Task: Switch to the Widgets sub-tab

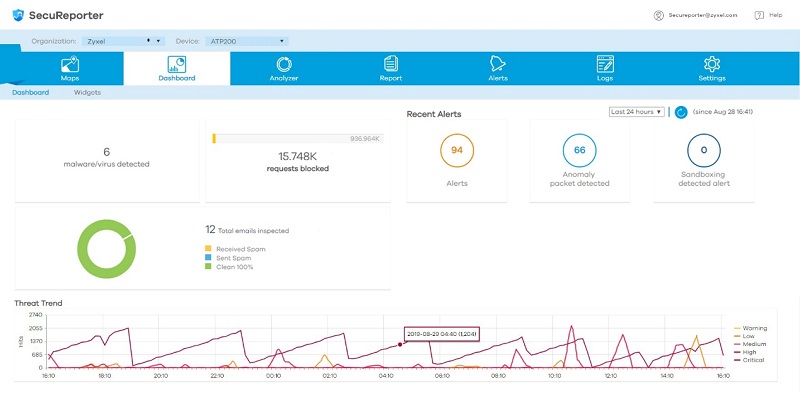Action: 87,92
